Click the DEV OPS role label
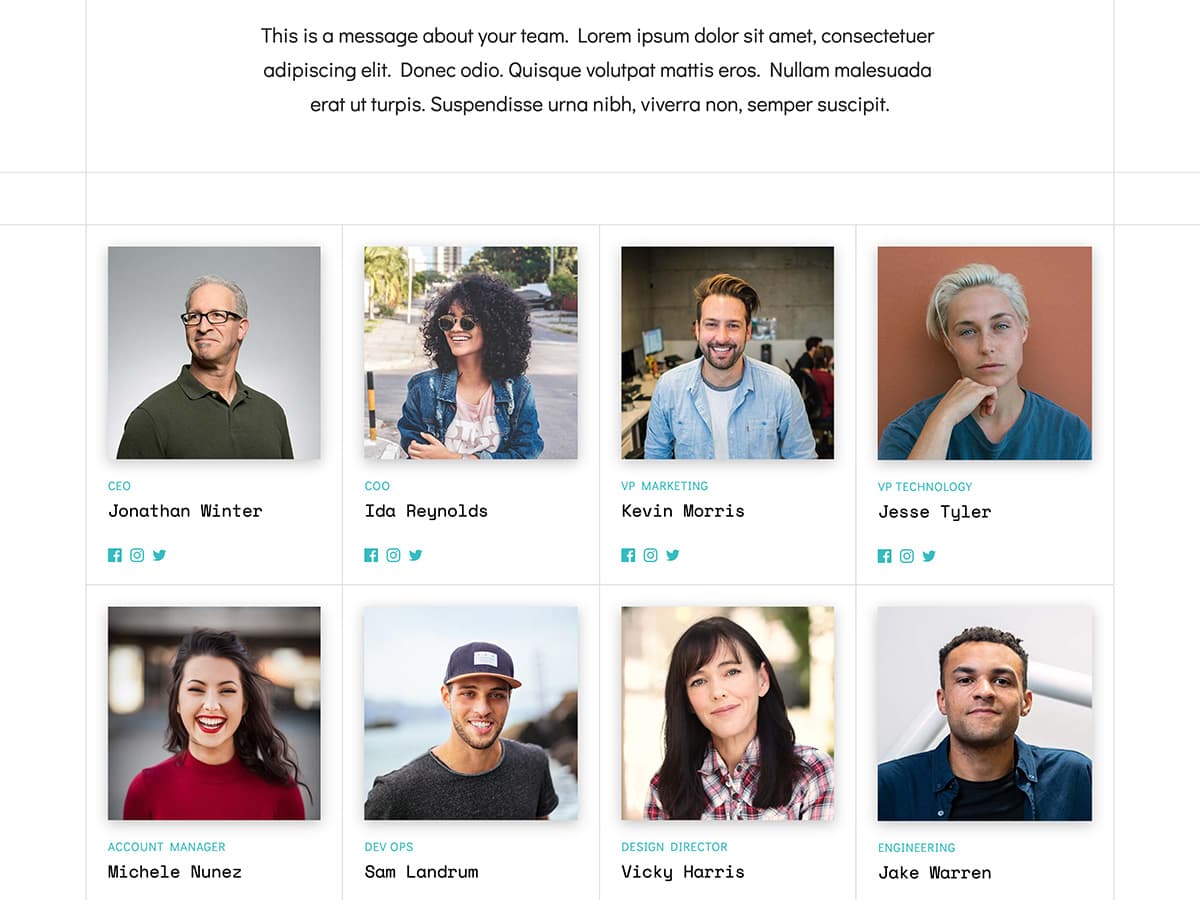The image size is (1200, 900). [388, 846]
